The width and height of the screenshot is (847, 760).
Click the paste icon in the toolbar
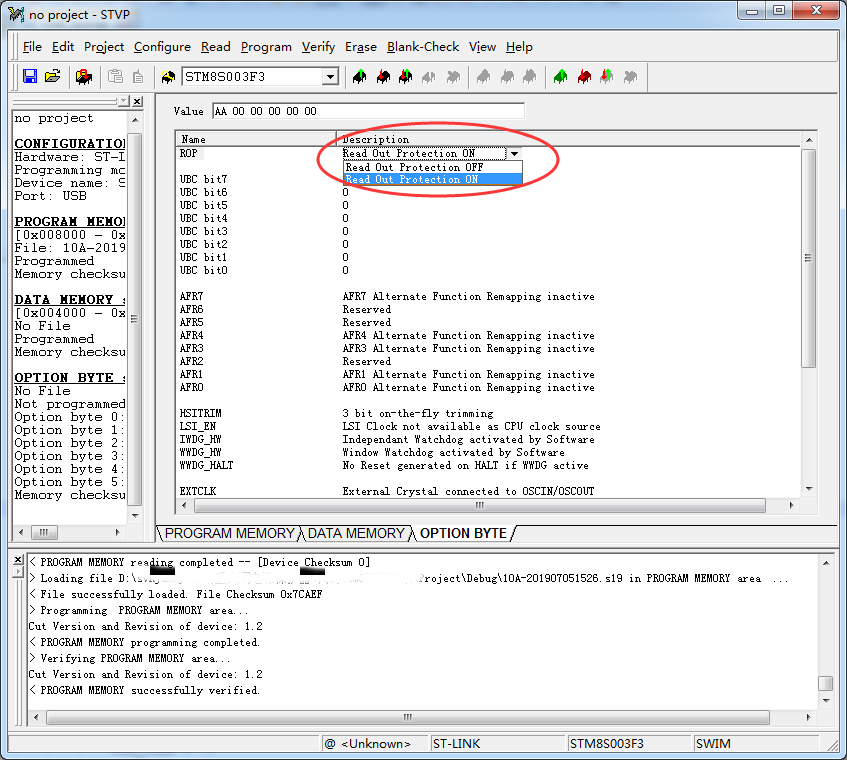point(113,76)
